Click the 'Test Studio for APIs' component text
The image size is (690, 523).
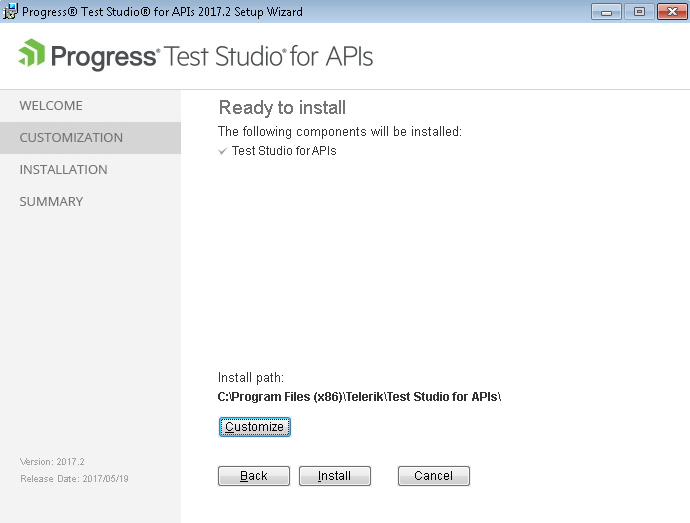[x=284, y=151]
